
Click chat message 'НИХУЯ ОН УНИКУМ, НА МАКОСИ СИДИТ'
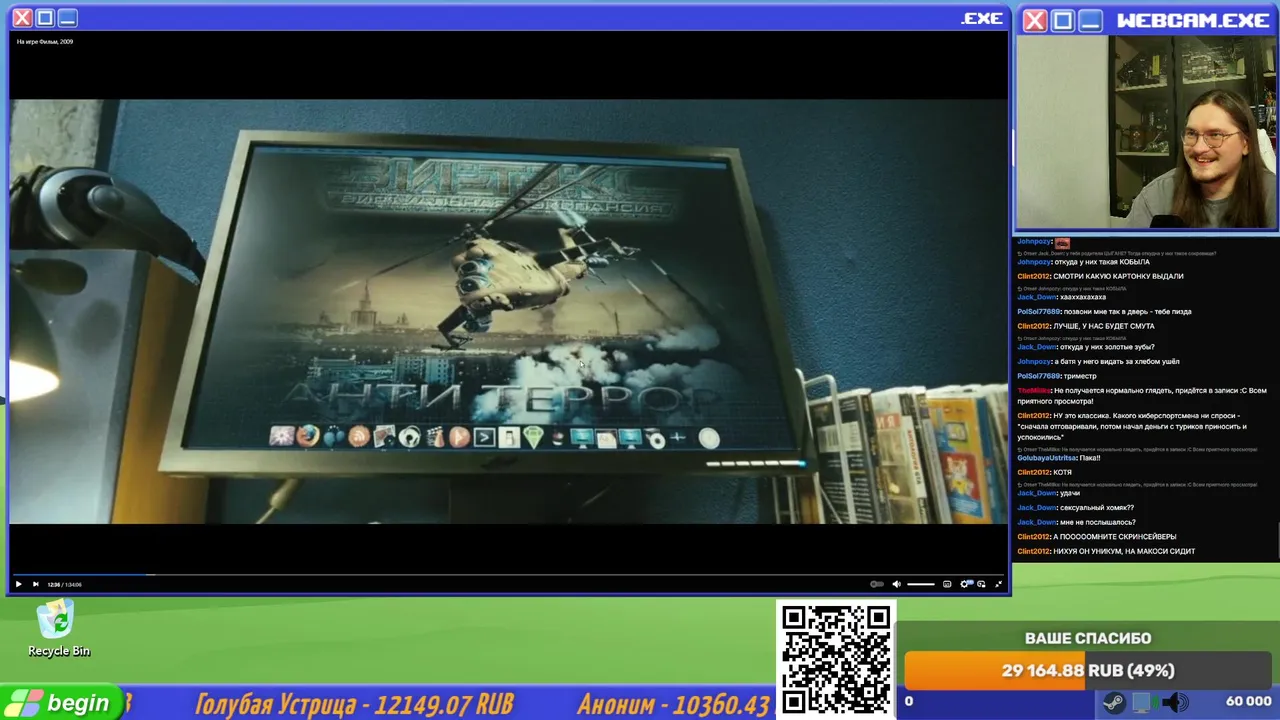1124,551
